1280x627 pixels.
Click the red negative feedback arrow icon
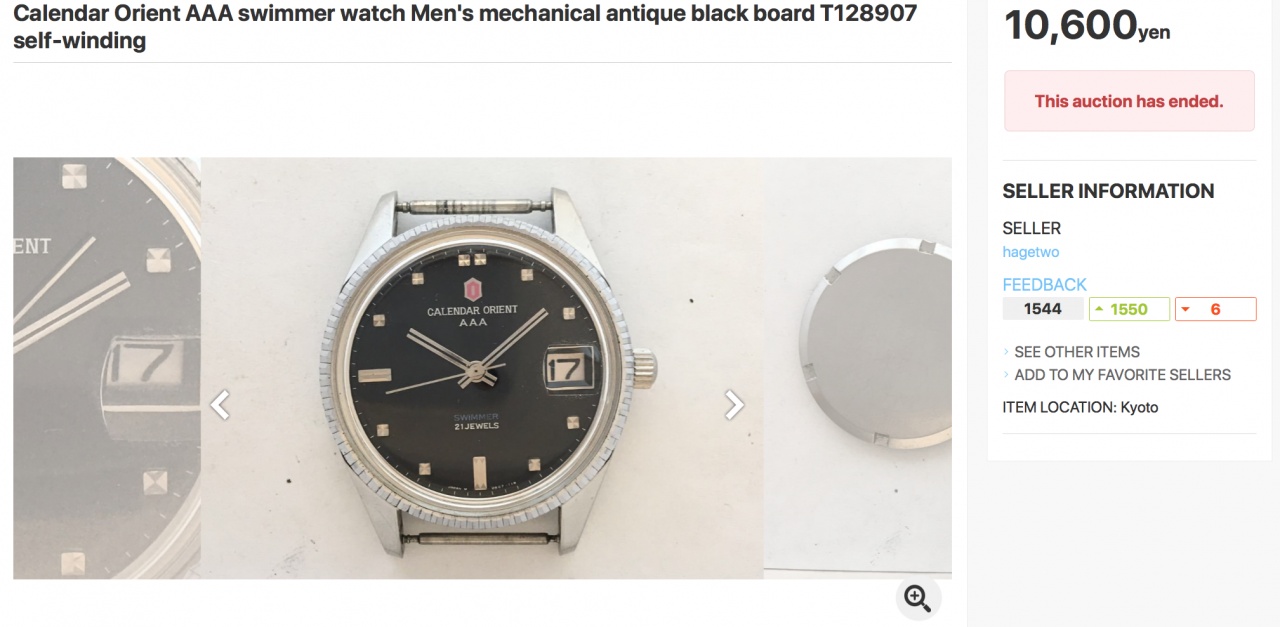(x=1185, y=310)
